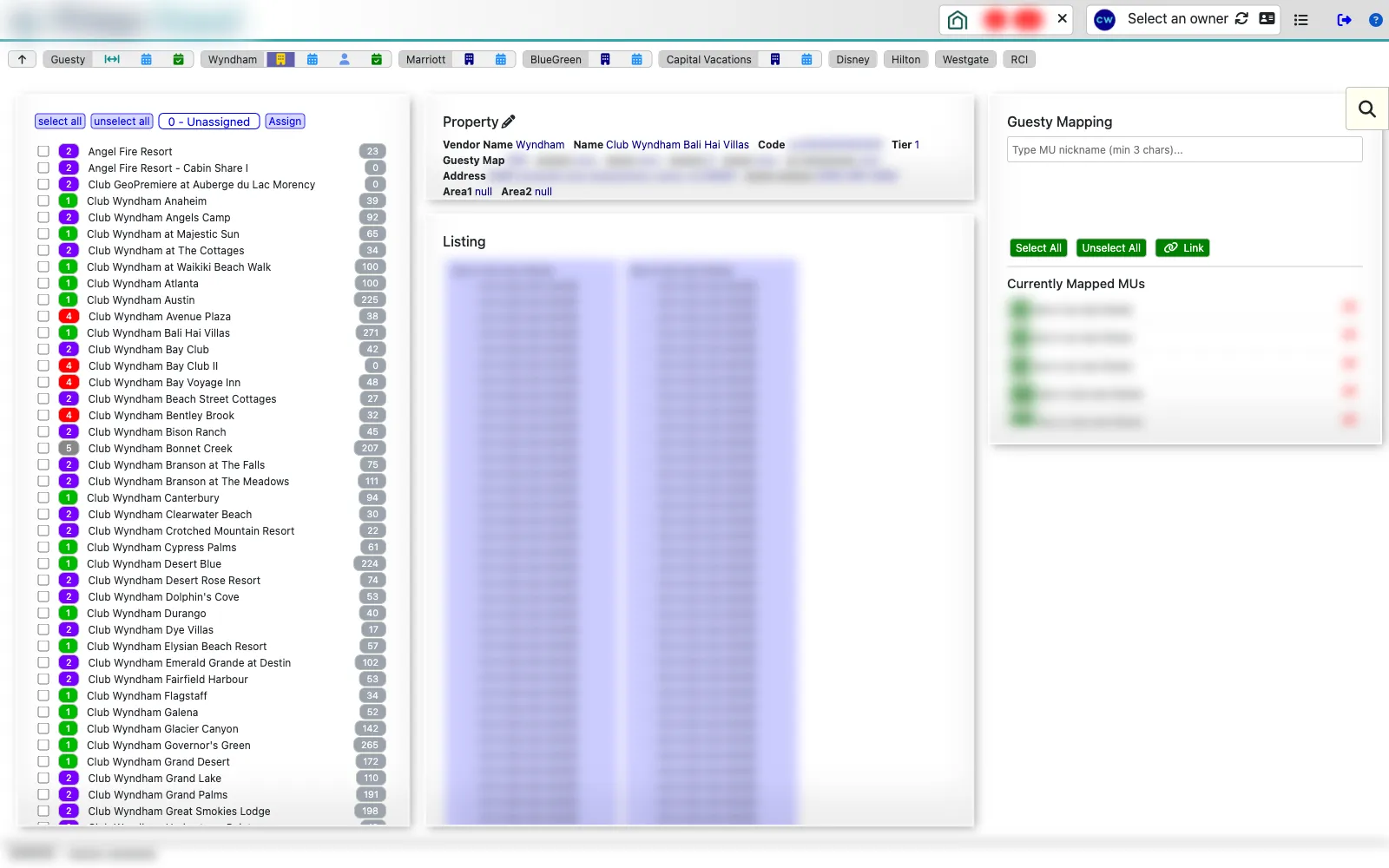The width and height of the screenshot is (1389, 868).
Task: Click the Assign button
Action: (x=285, y=122)
